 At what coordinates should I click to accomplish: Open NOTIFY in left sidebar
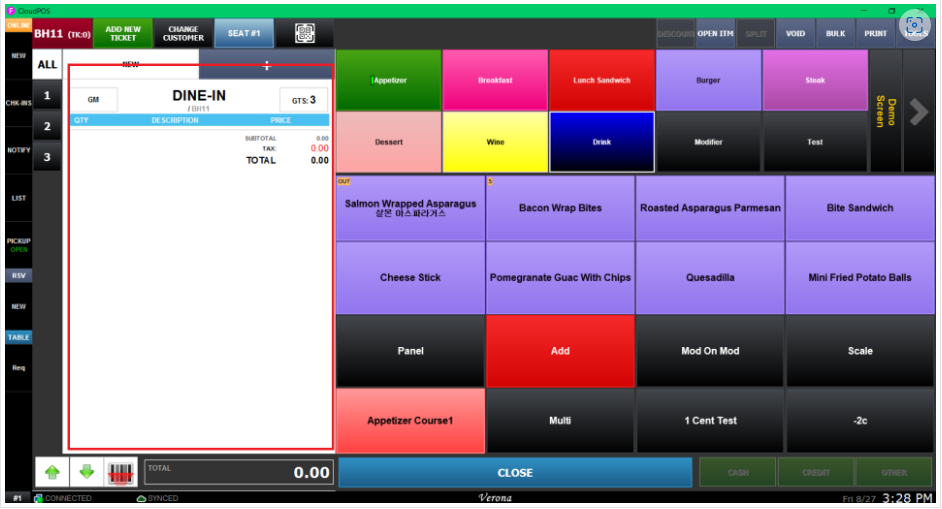(x=19, y=150)
